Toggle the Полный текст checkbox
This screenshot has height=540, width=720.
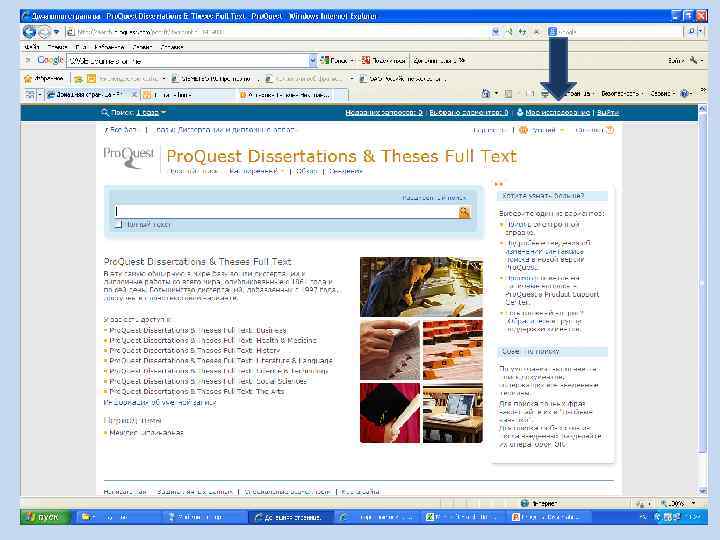(119, 225)
